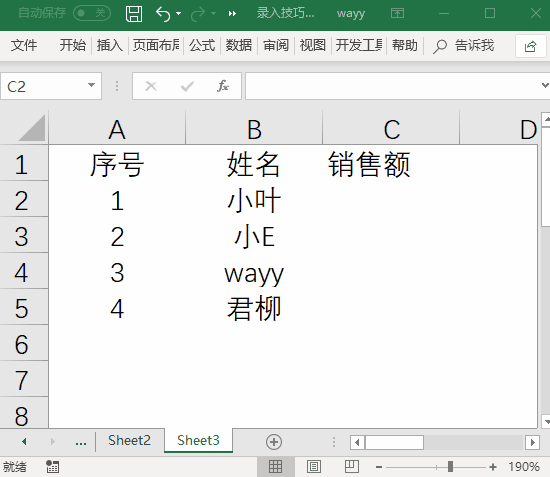Select column B header
This screenshot has height=477, width=550.
click(x=254, y=129)
